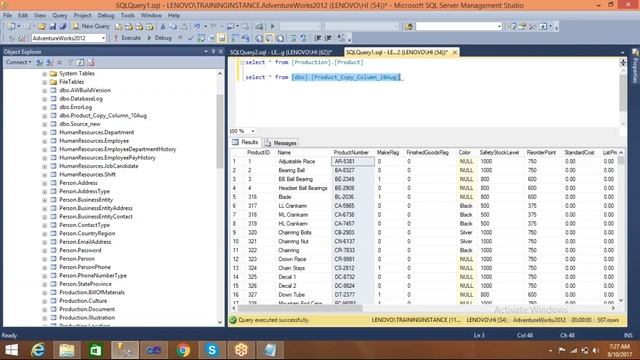Click the Object Explorer vertical scrollbar
Viewport: 640px width, 360px height.
coord(220,131)
